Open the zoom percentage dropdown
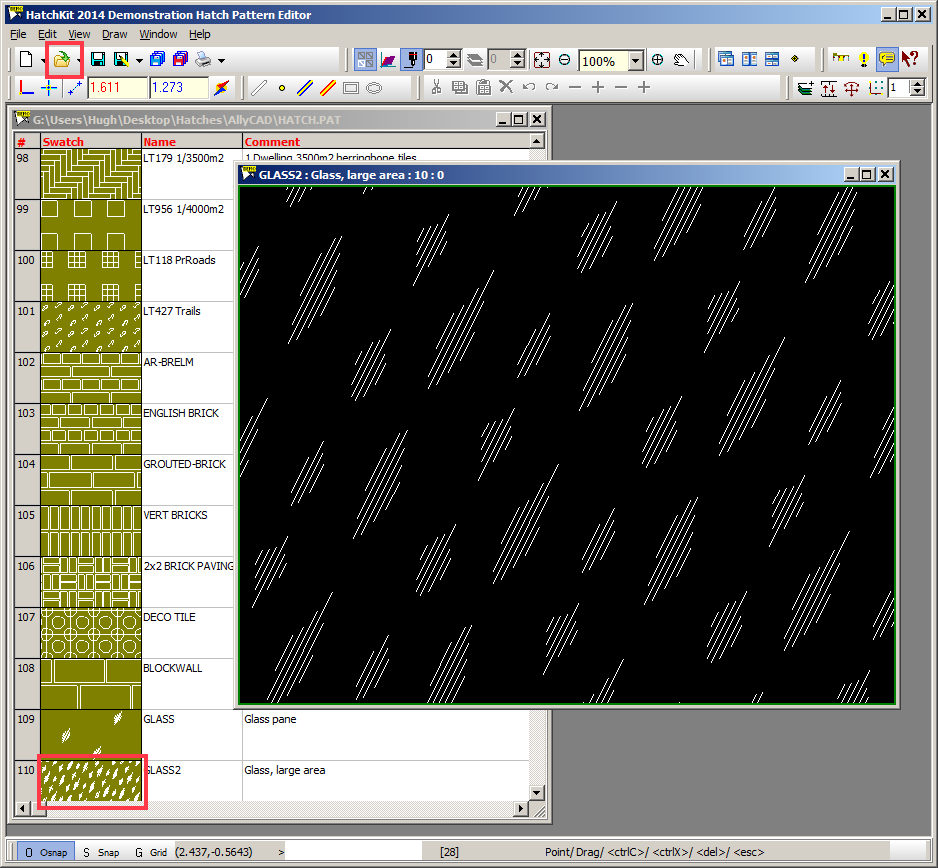This screenshot has width=938, height=868. point(636,61)
